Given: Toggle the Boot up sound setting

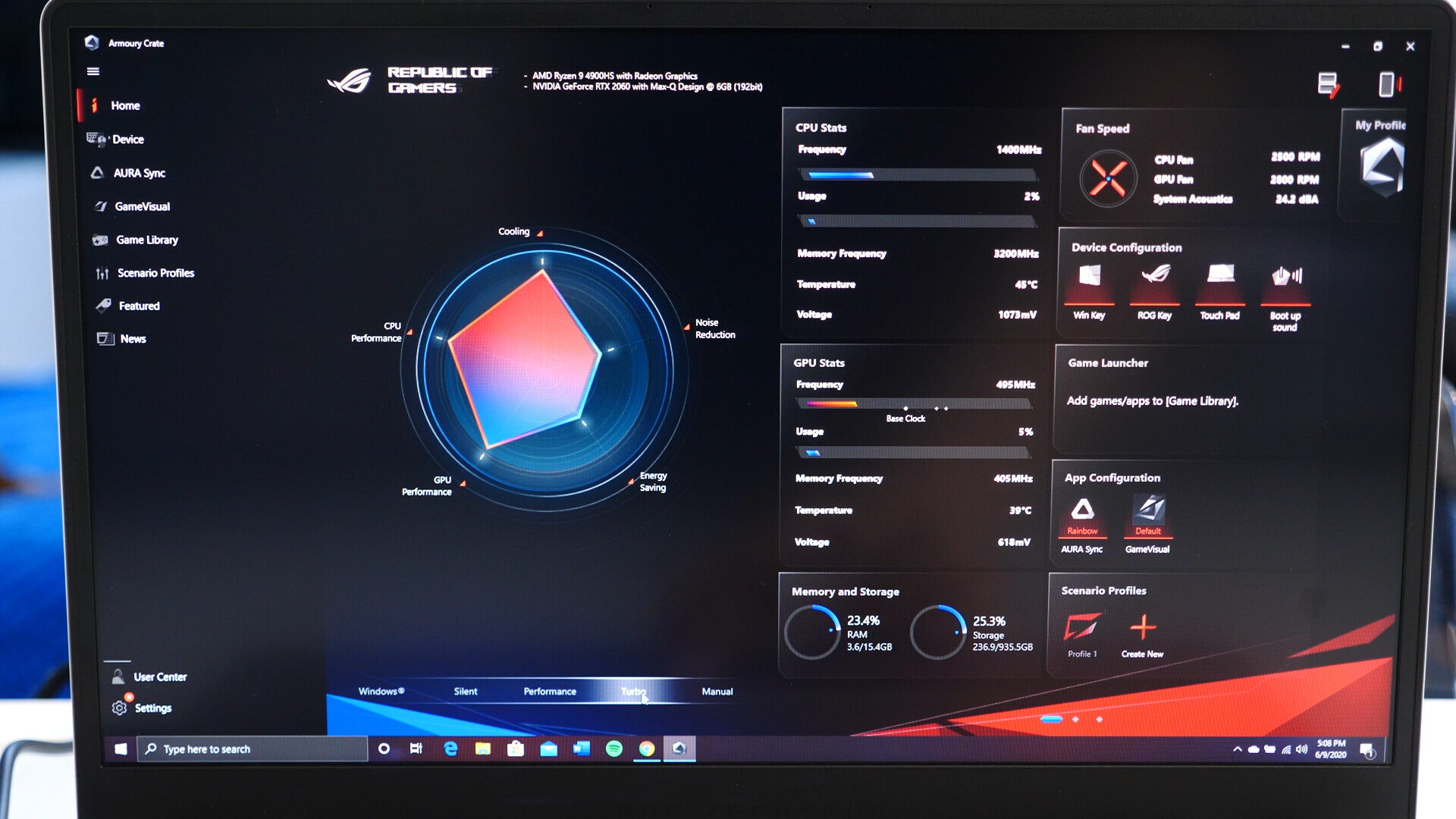Looking at the screenshot, I should pyautogui.click(x=1285, y=297).
